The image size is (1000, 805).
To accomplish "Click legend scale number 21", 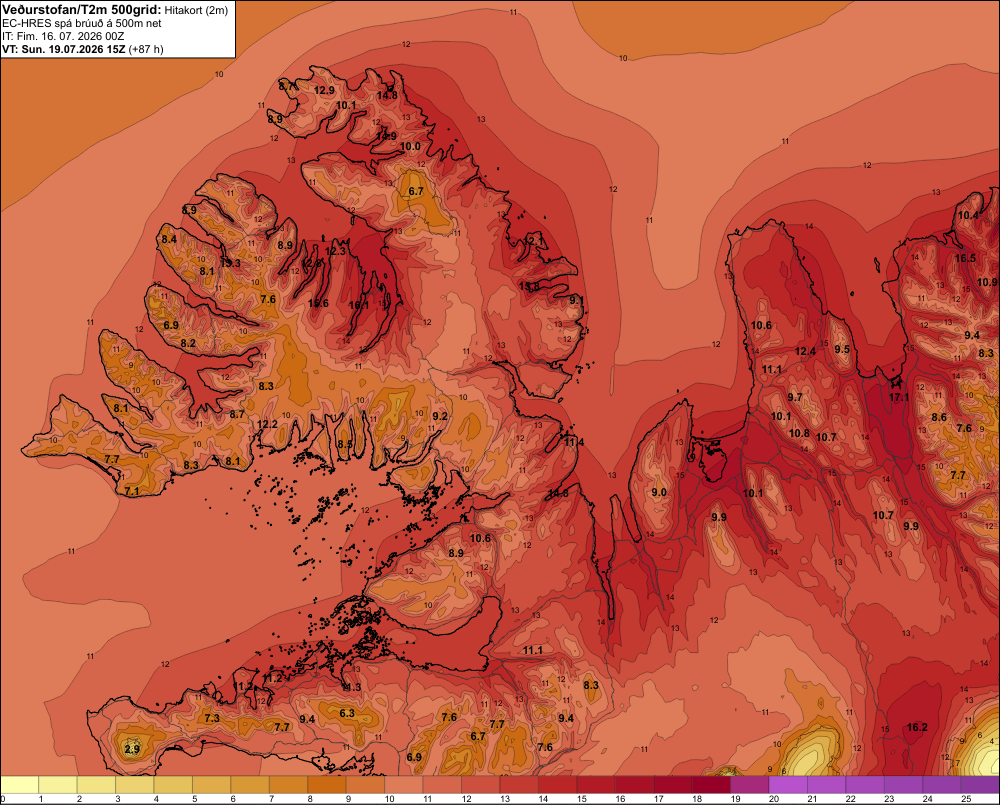I will pos(812,799).
